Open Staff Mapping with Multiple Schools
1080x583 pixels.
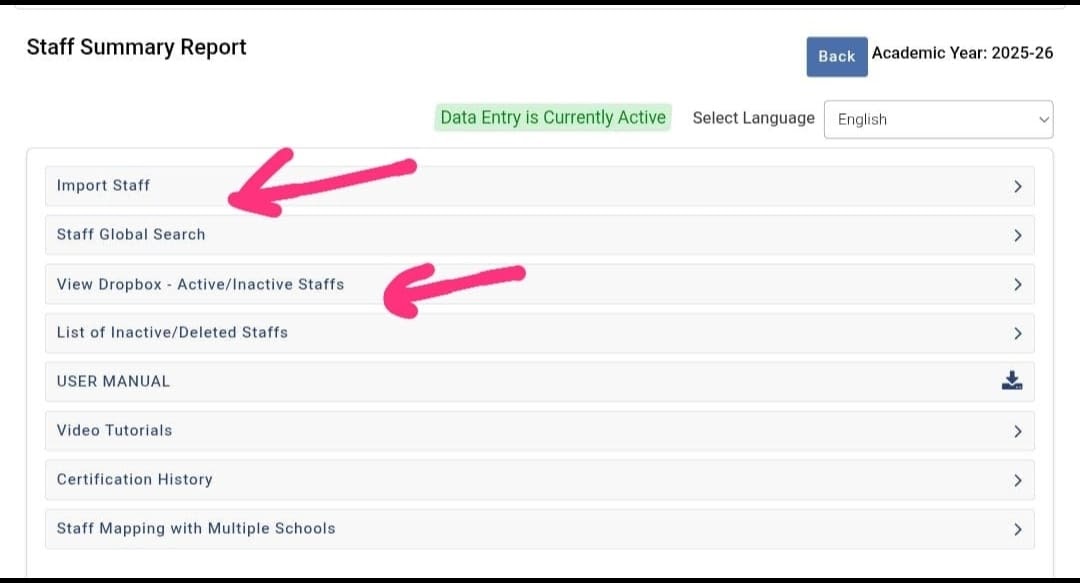pos(196,528)
